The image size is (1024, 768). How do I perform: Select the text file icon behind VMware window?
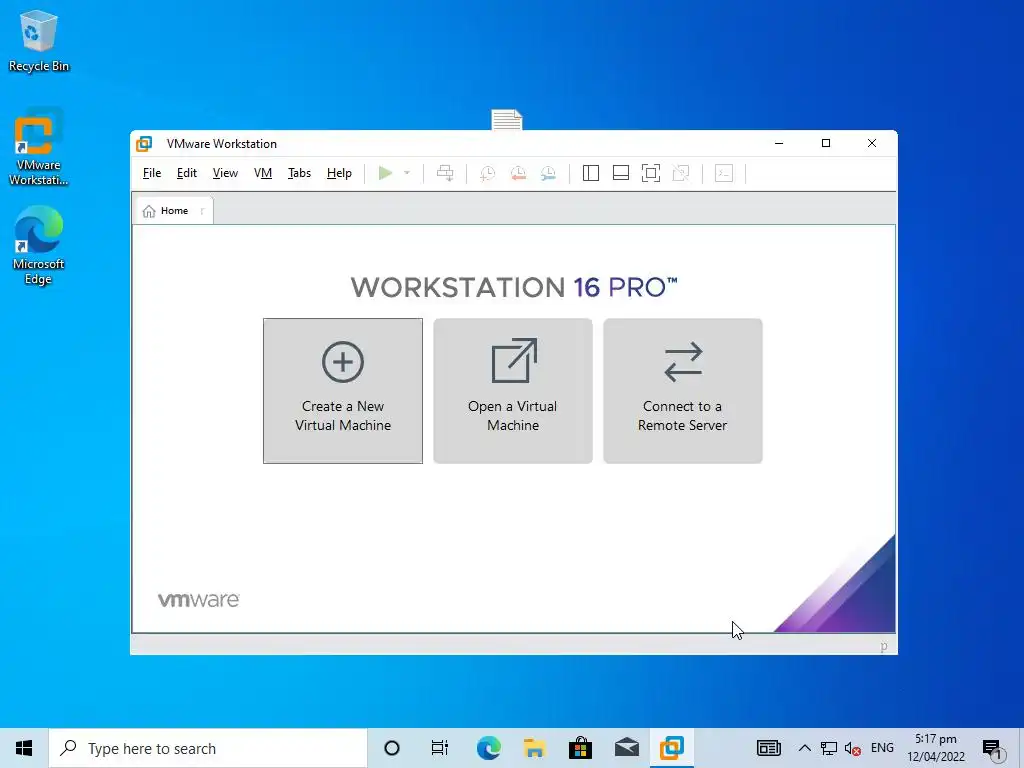pos(507,120)
